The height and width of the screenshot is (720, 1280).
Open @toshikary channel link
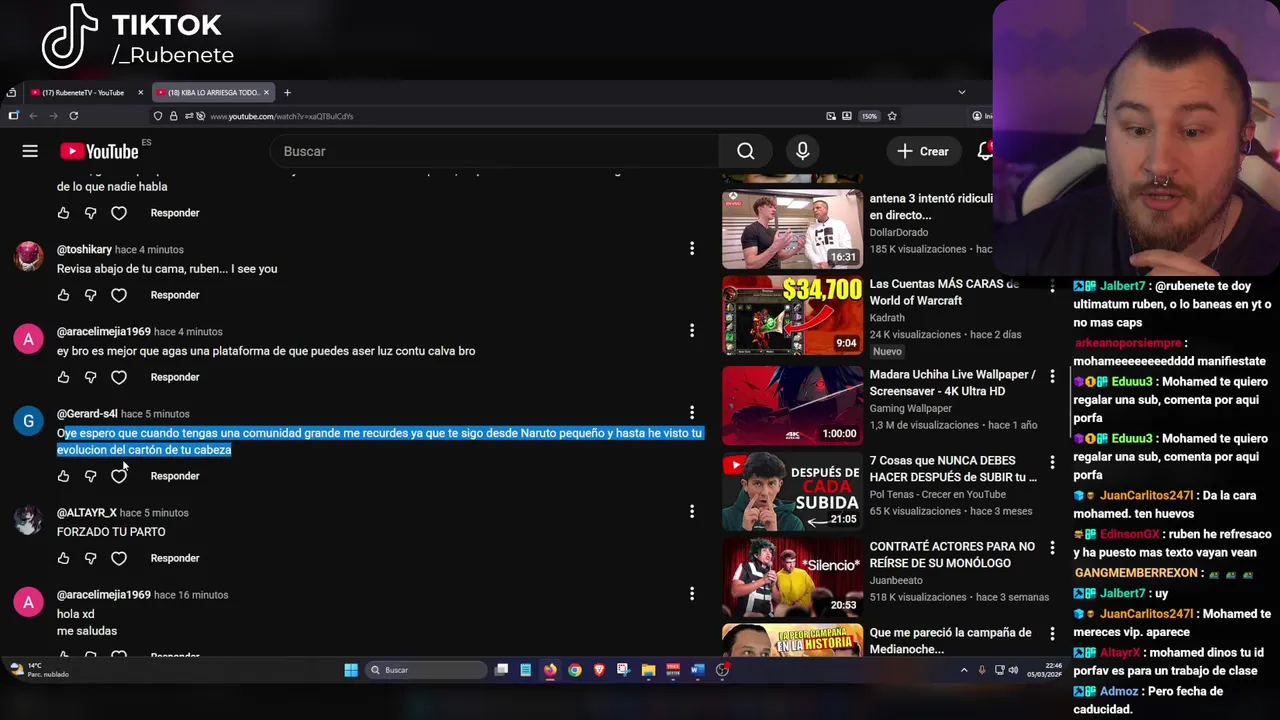[84, 249]
